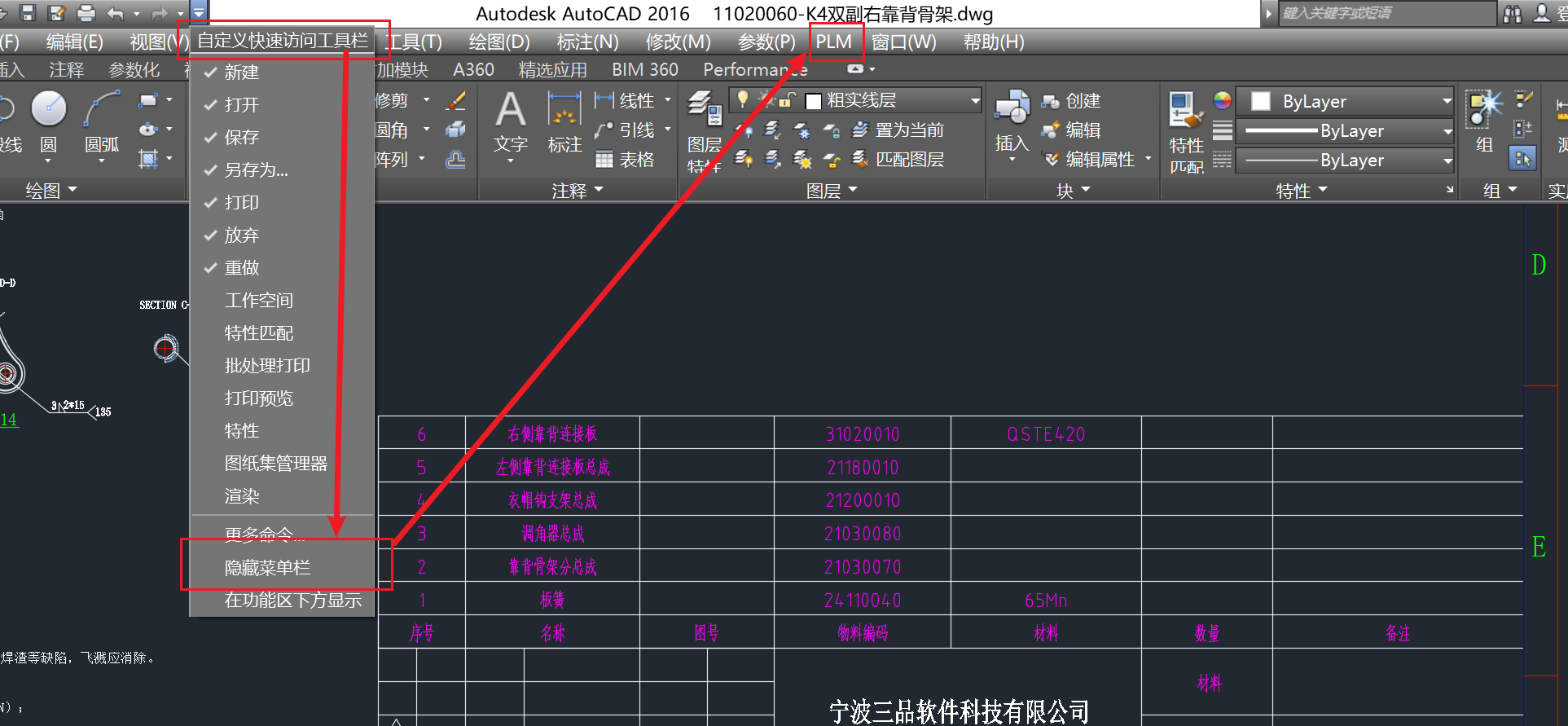Open the 编辑(E) menu
Viewport: 1568px width, 726px height.
75,42
